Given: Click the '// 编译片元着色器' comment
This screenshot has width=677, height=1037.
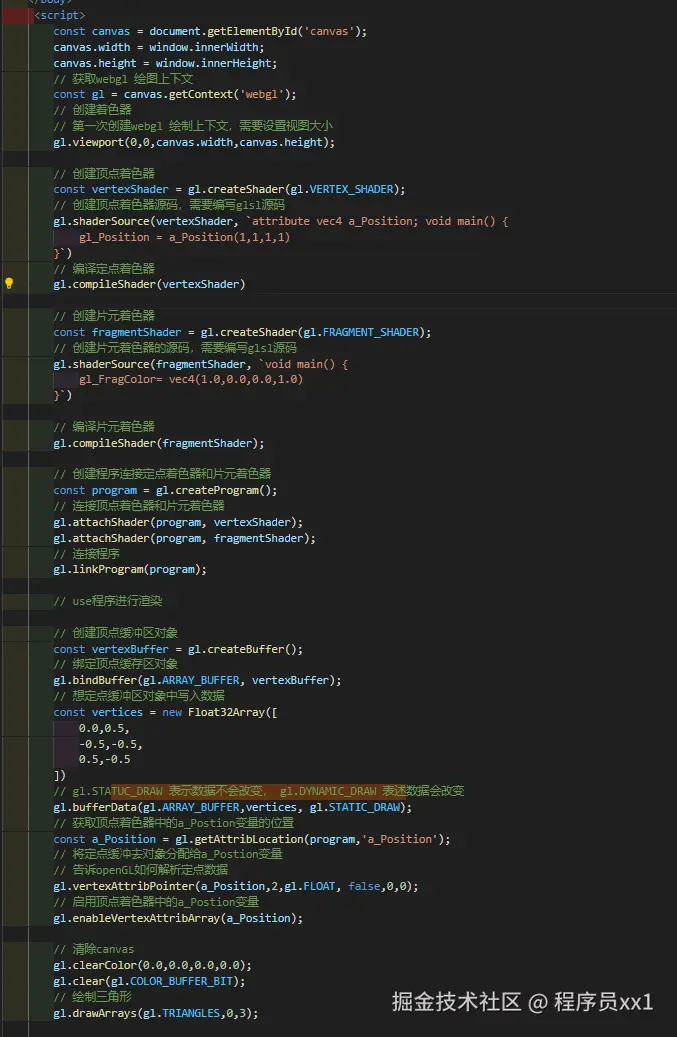Looking at the screenshot, I should pyautogui.click(x=104, y=427).
